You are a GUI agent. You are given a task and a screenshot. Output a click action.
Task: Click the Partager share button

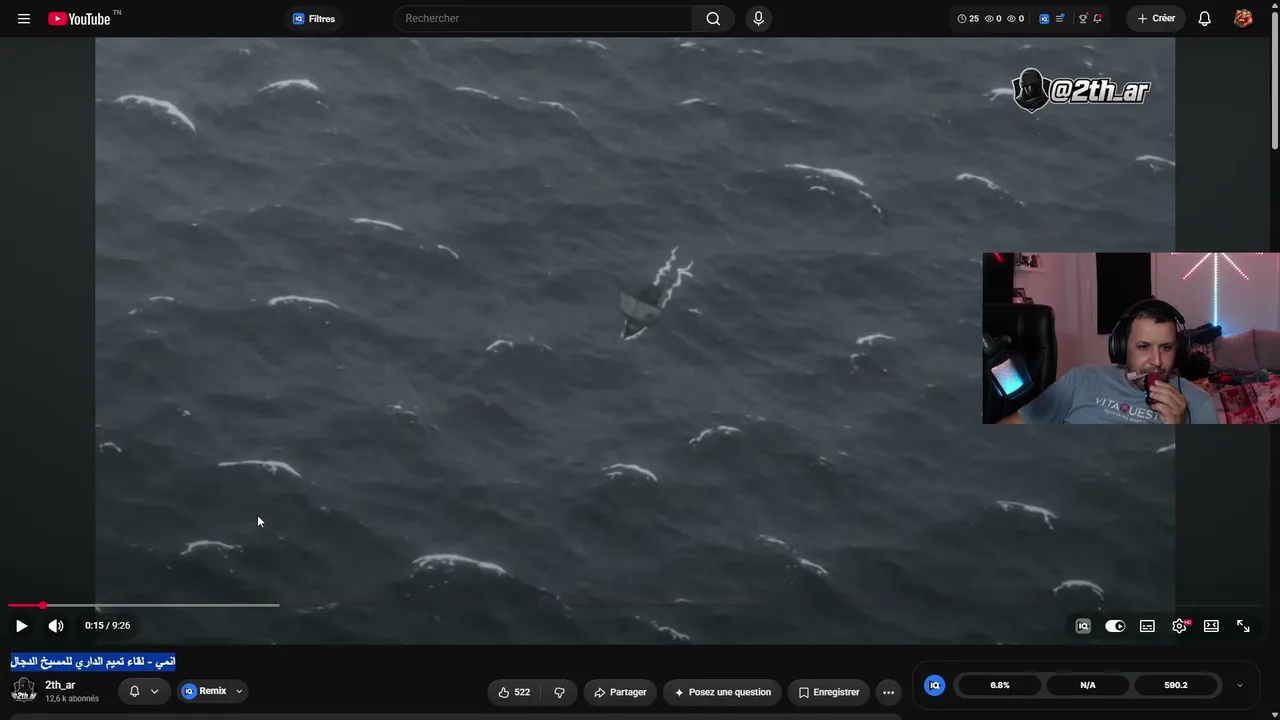620,692
